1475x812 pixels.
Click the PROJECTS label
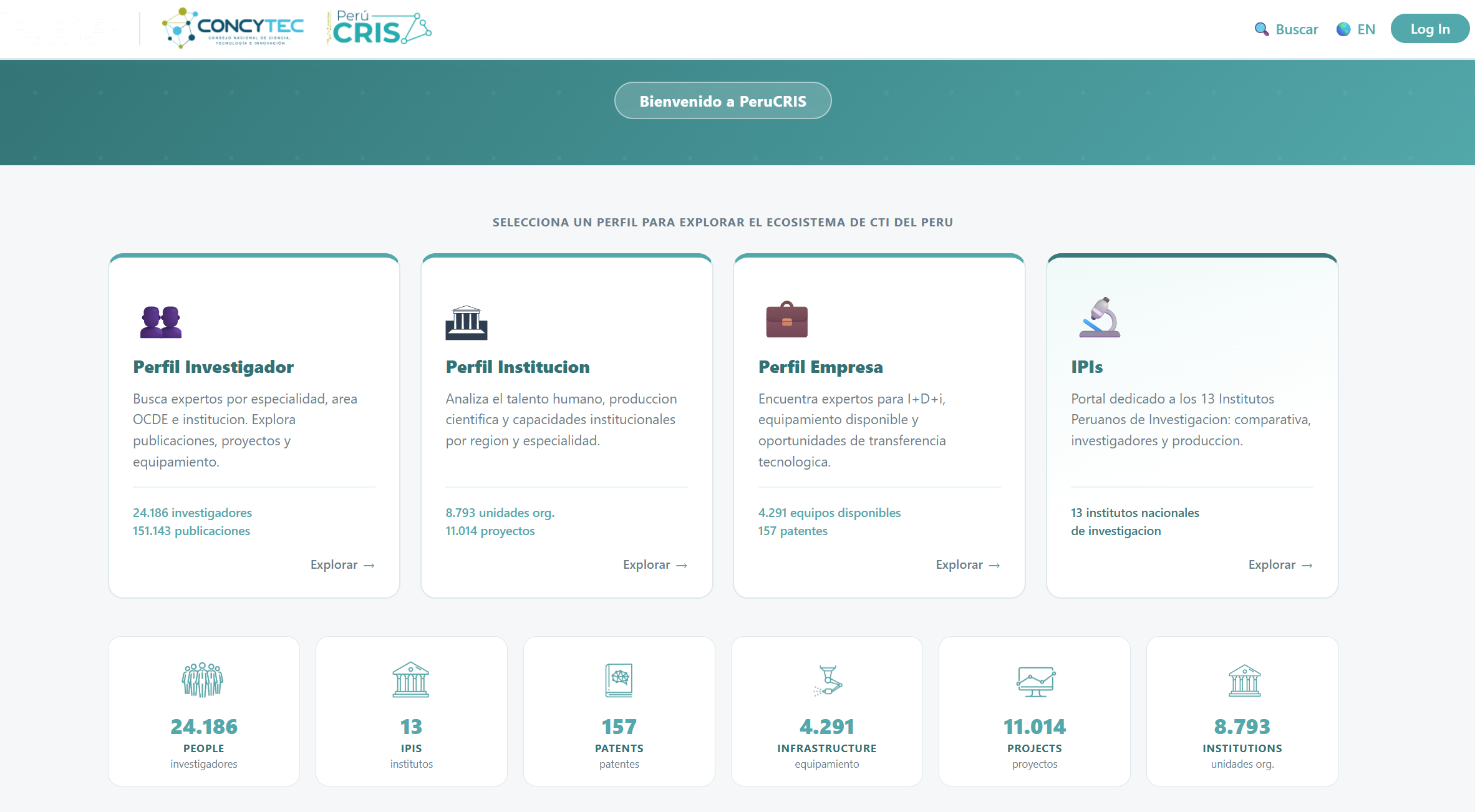1035,748
